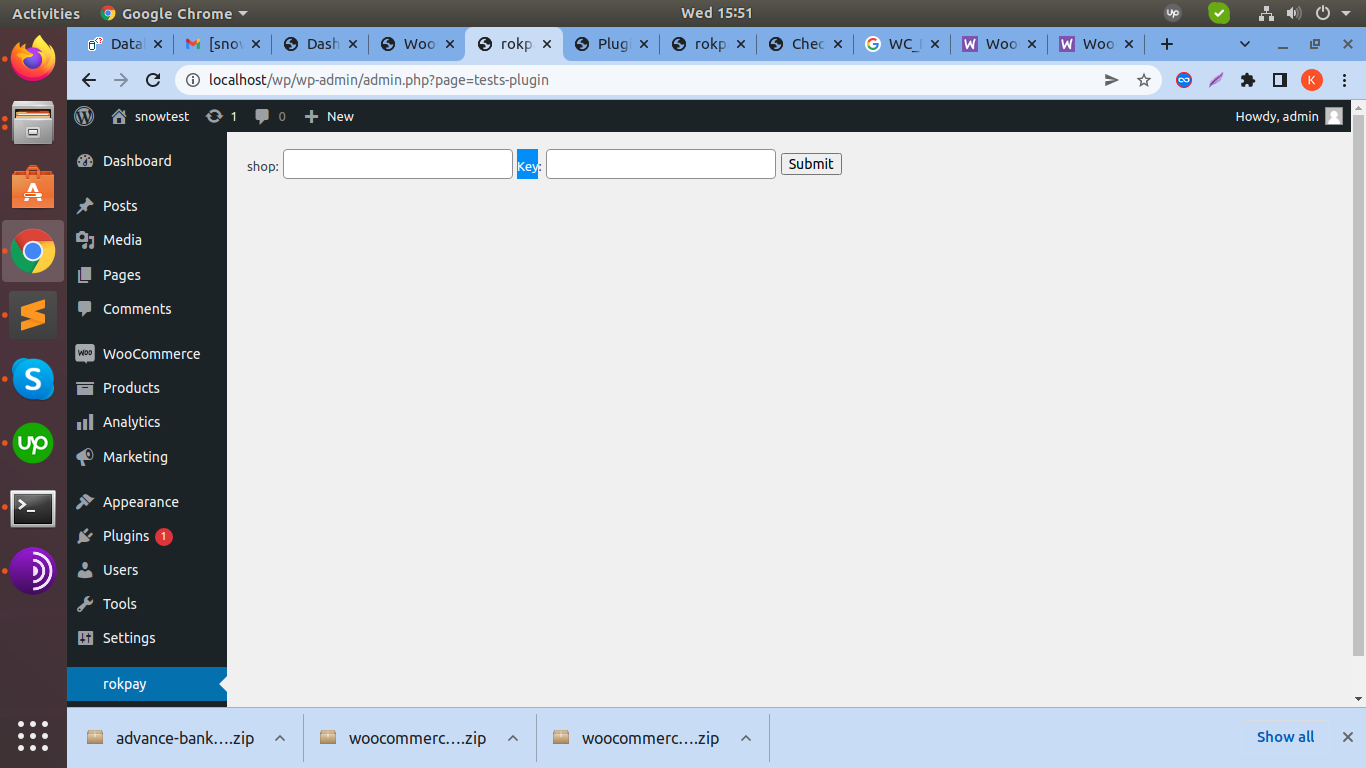
Task: Click the browser back arrow
Action: (x=89, y=80)
